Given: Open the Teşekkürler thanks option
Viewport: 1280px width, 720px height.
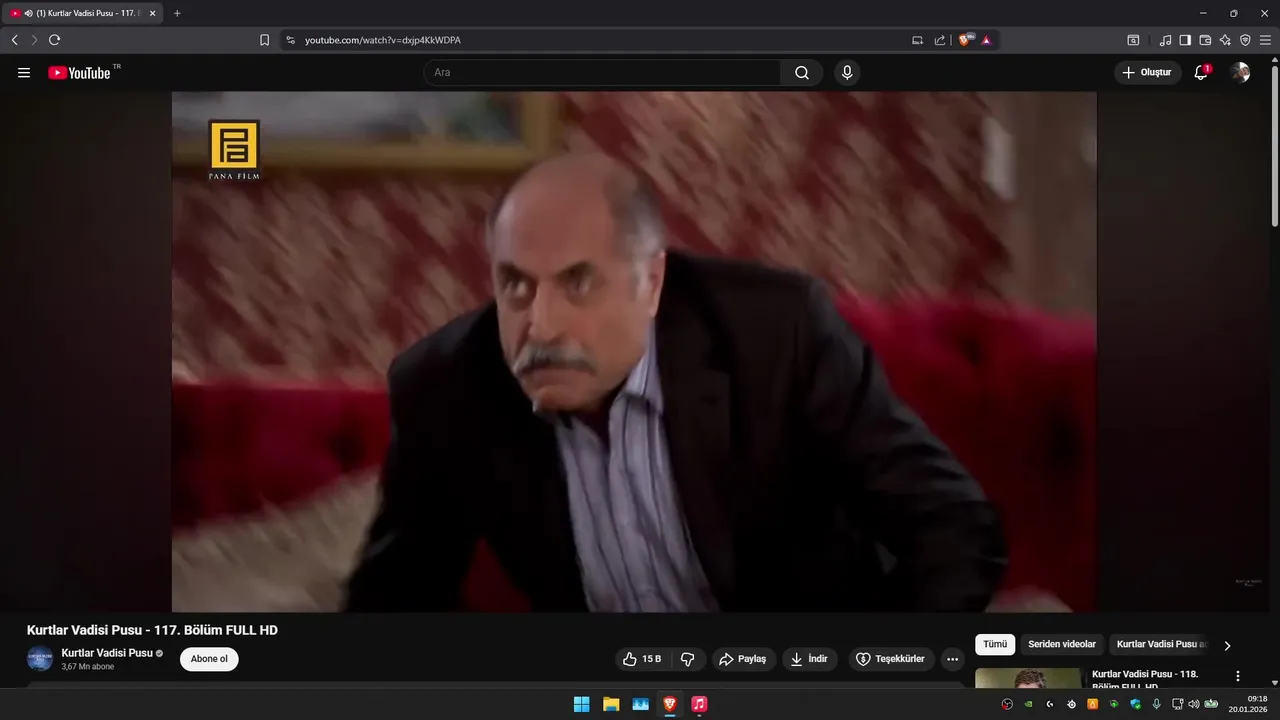Looking at the screenshot, I should pos(892,659).
